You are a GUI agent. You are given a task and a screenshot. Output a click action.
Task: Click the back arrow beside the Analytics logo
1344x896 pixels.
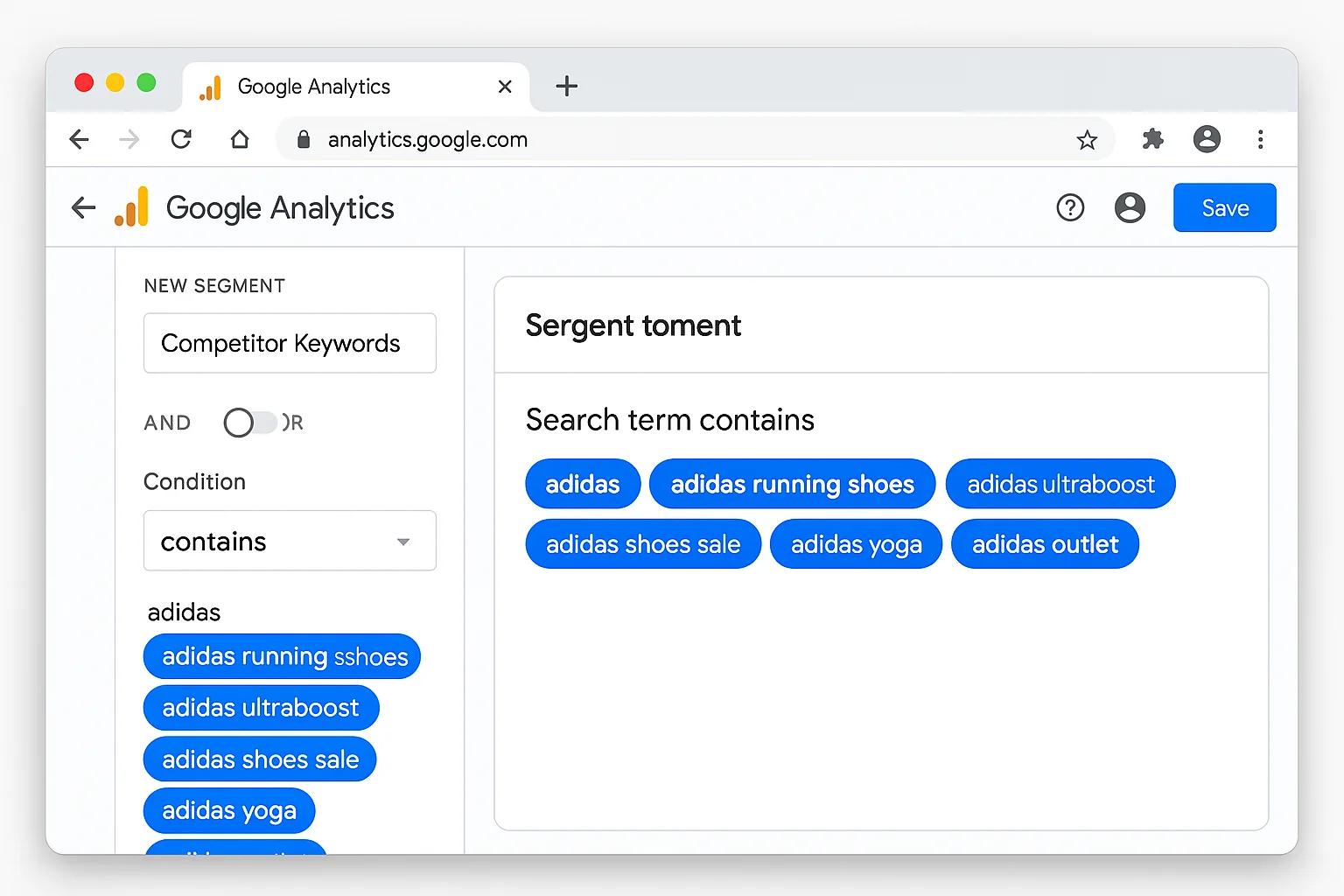coord(83,207)
